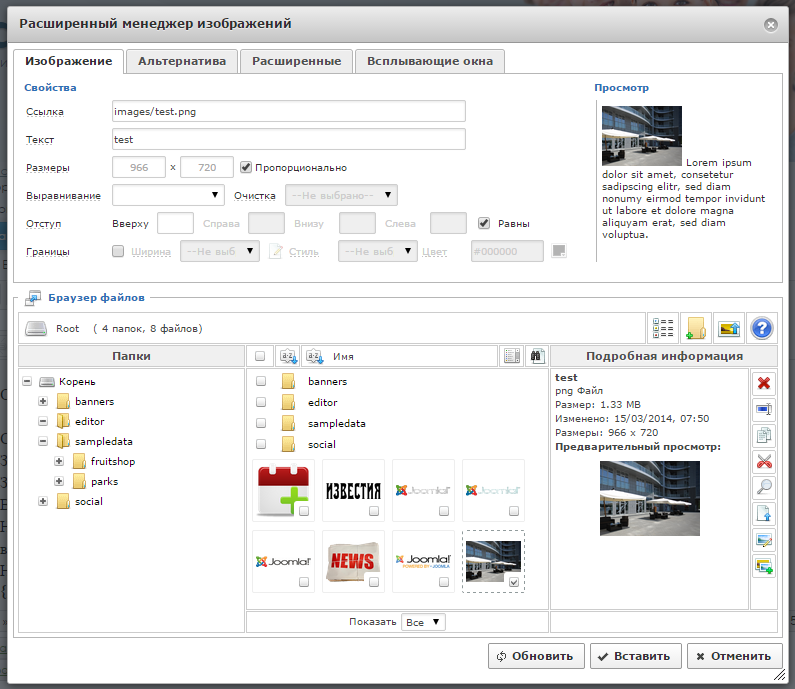
Task: Check the editor folder checkbox
Action: (x=261, y=402)
